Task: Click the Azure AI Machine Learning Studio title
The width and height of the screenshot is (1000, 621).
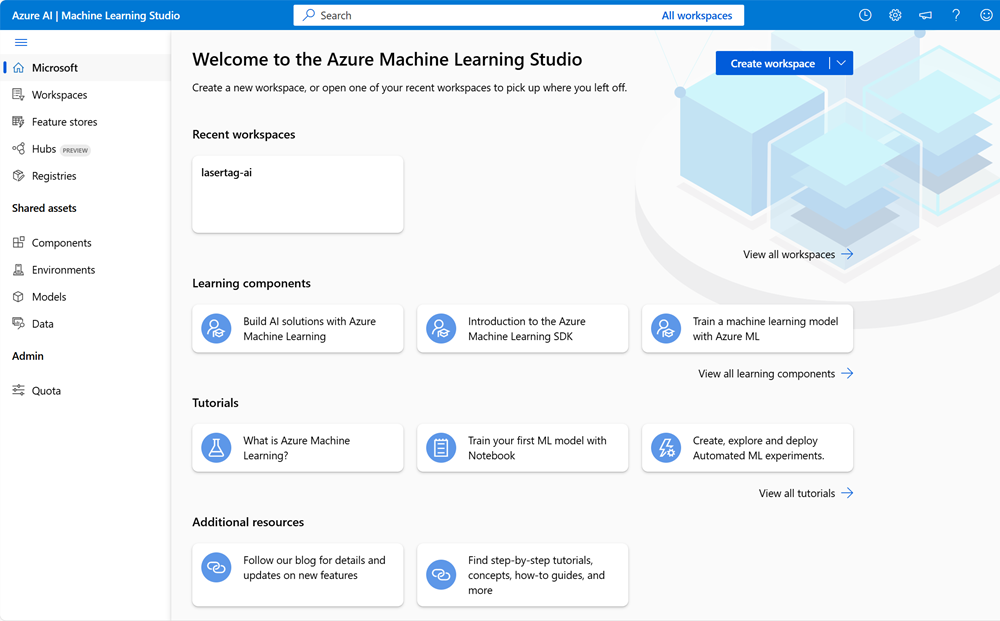Action: tap(96, 15)
